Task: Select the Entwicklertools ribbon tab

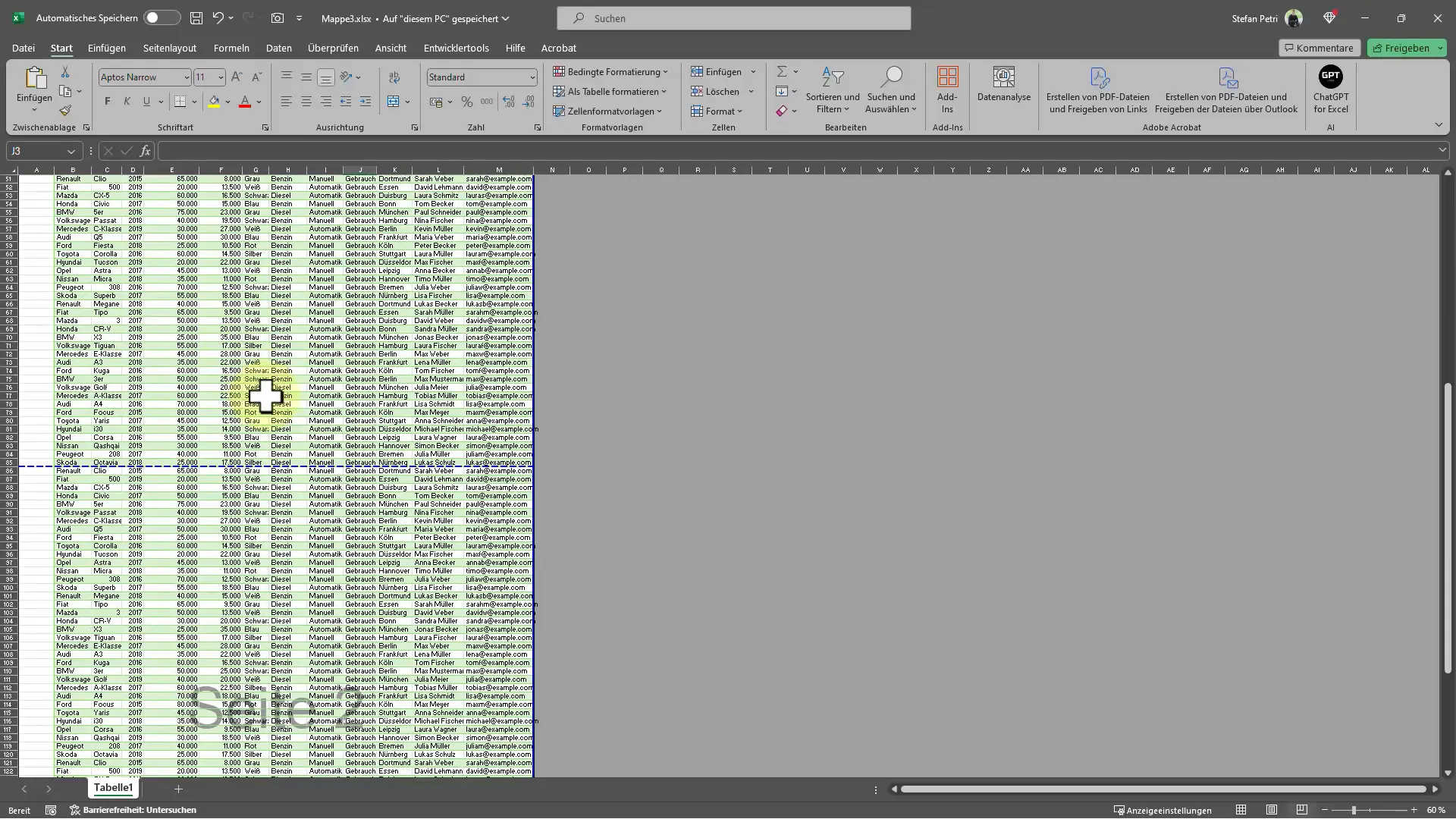Action: coord(457,47)
